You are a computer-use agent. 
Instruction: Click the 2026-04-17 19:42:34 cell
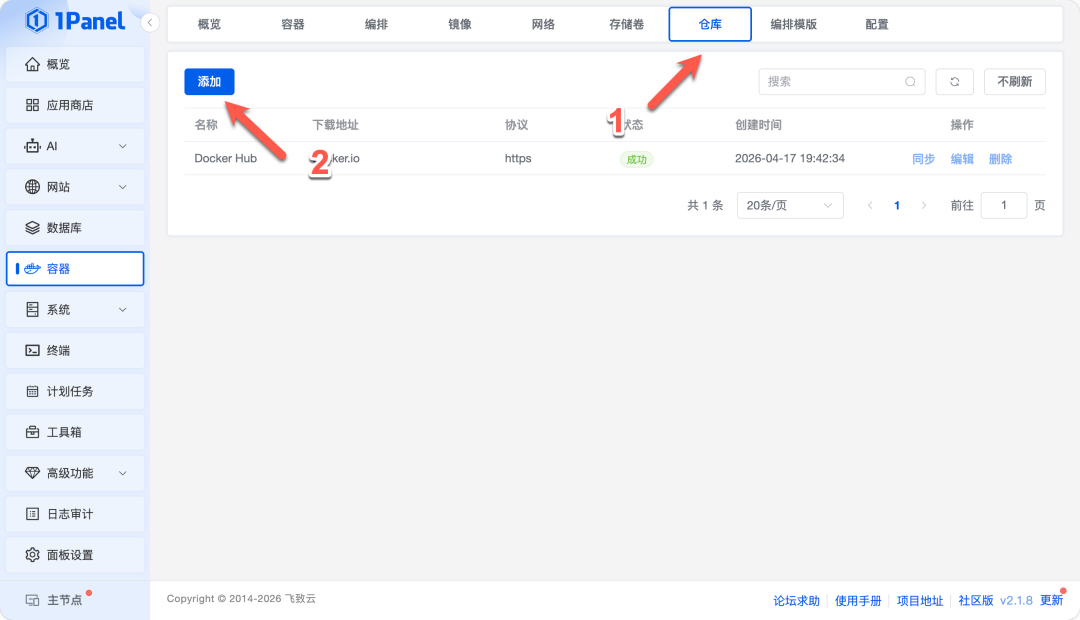click(x=789, y=158)
